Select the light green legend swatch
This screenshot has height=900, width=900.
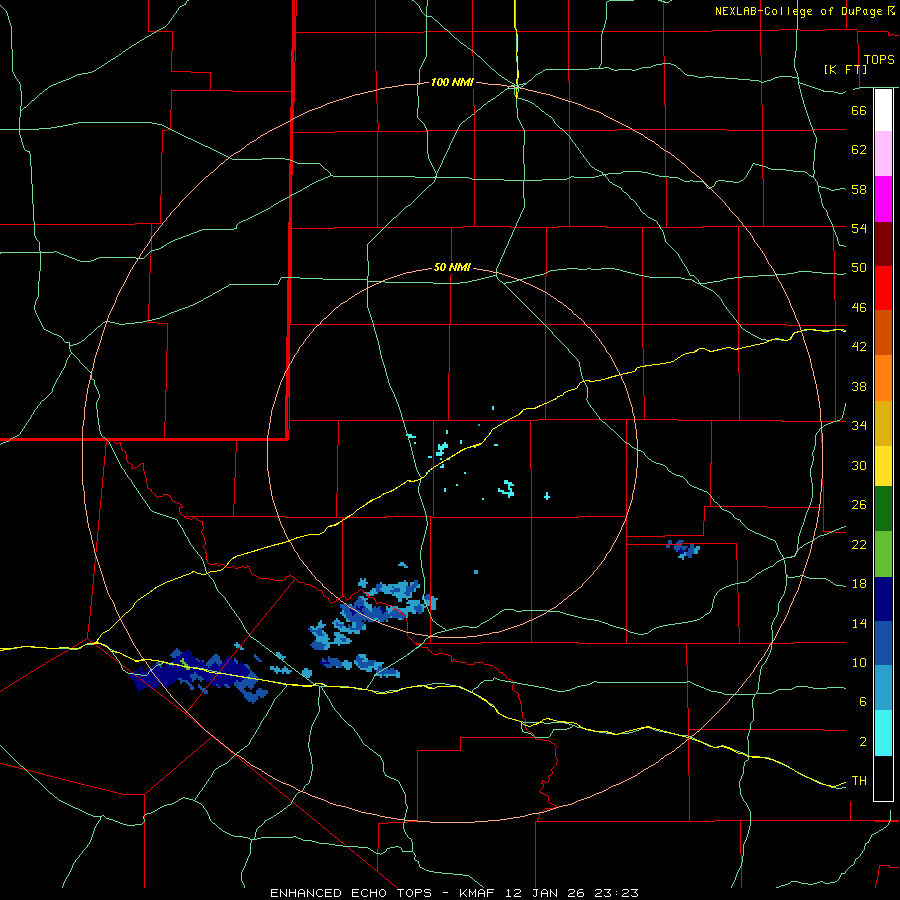click(883, 554)
